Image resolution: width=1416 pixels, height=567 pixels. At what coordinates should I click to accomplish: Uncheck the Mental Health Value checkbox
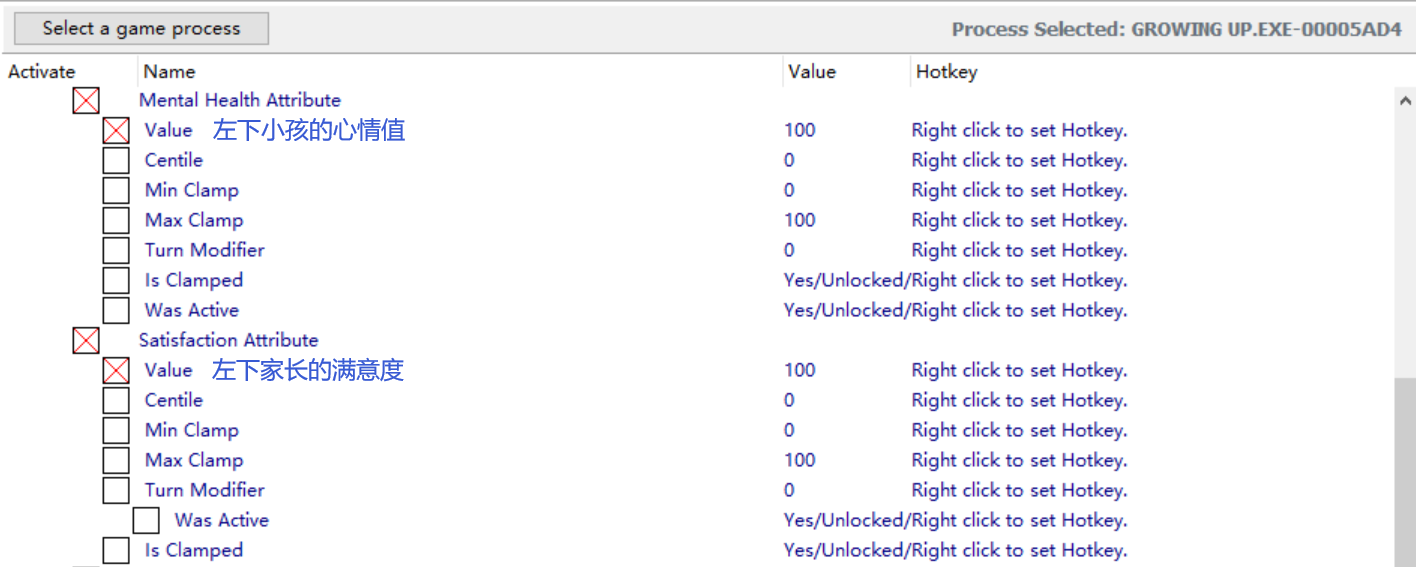(x=116, y=130)
